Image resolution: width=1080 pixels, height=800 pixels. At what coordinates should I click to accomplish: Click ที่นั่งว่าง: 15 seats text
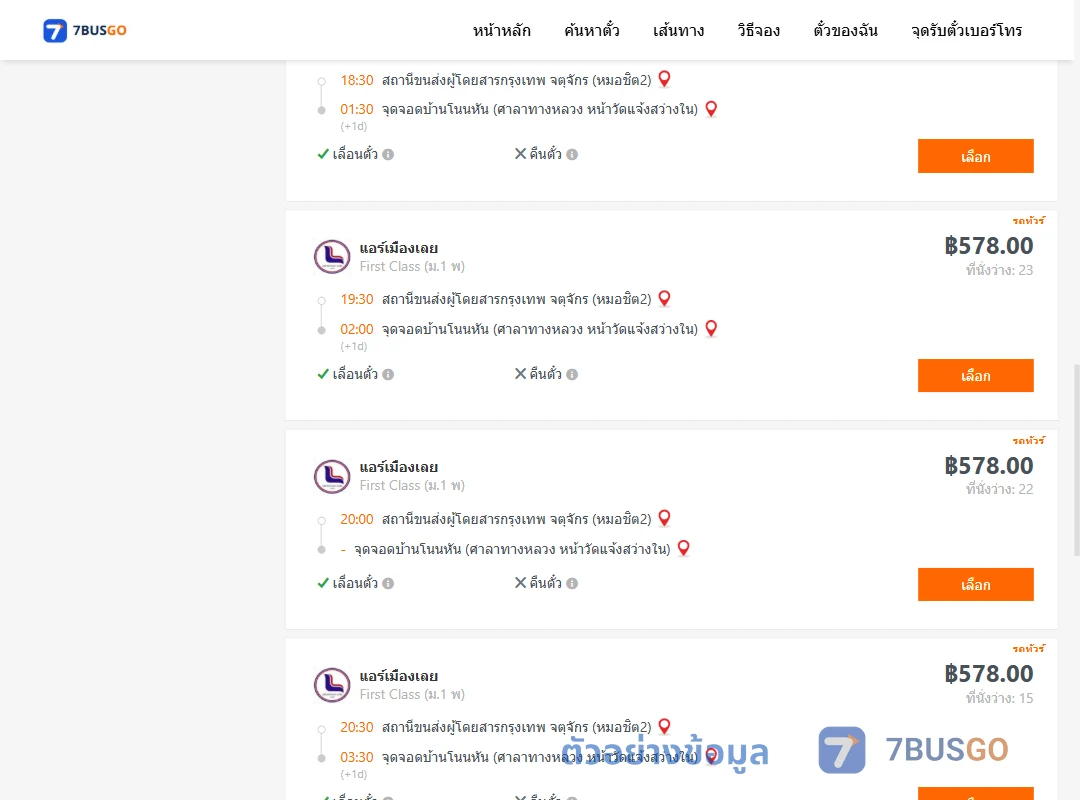999,698
